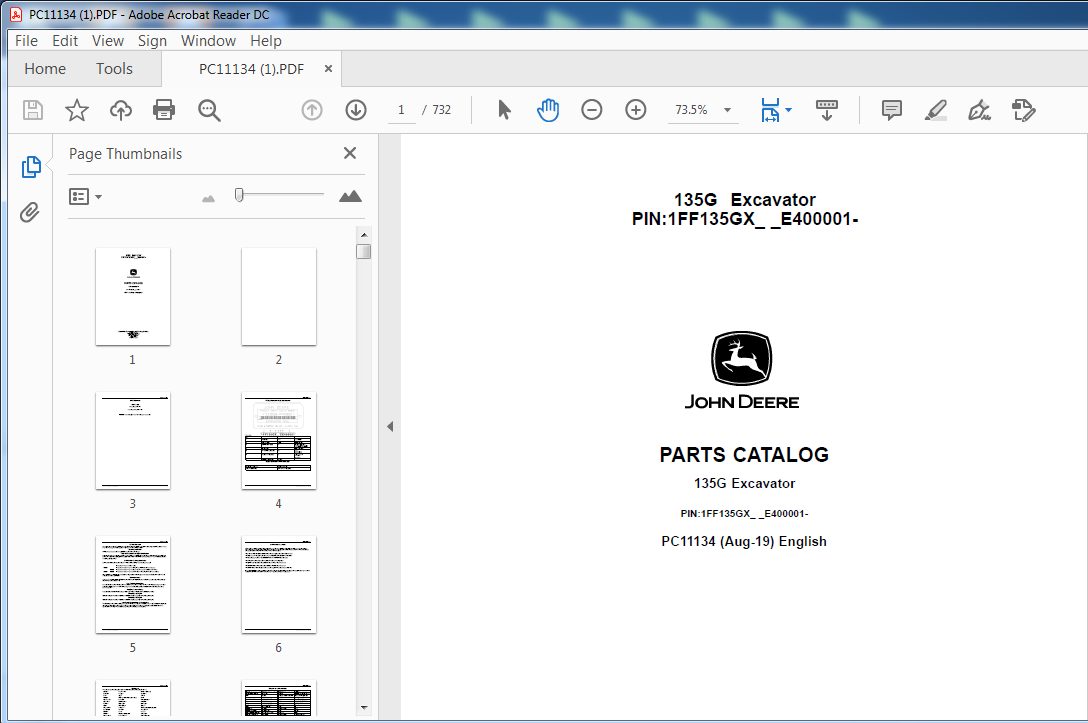Select the highlight text pen tool

[x=936, y=110]
